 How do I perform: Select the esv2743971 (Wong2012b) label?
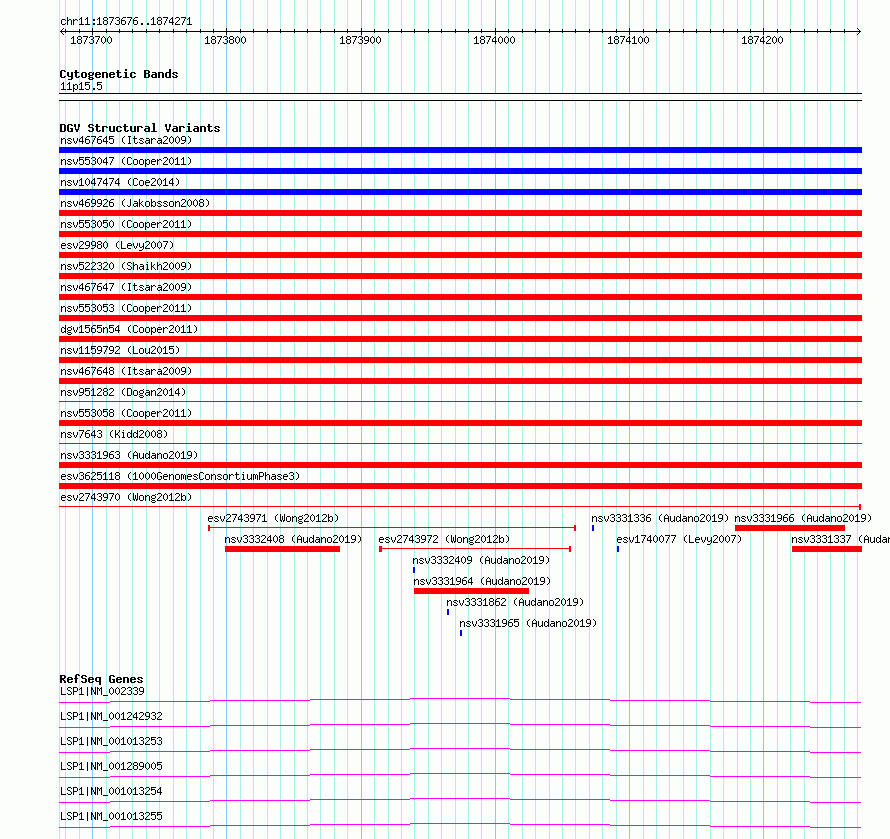(273, 518)
